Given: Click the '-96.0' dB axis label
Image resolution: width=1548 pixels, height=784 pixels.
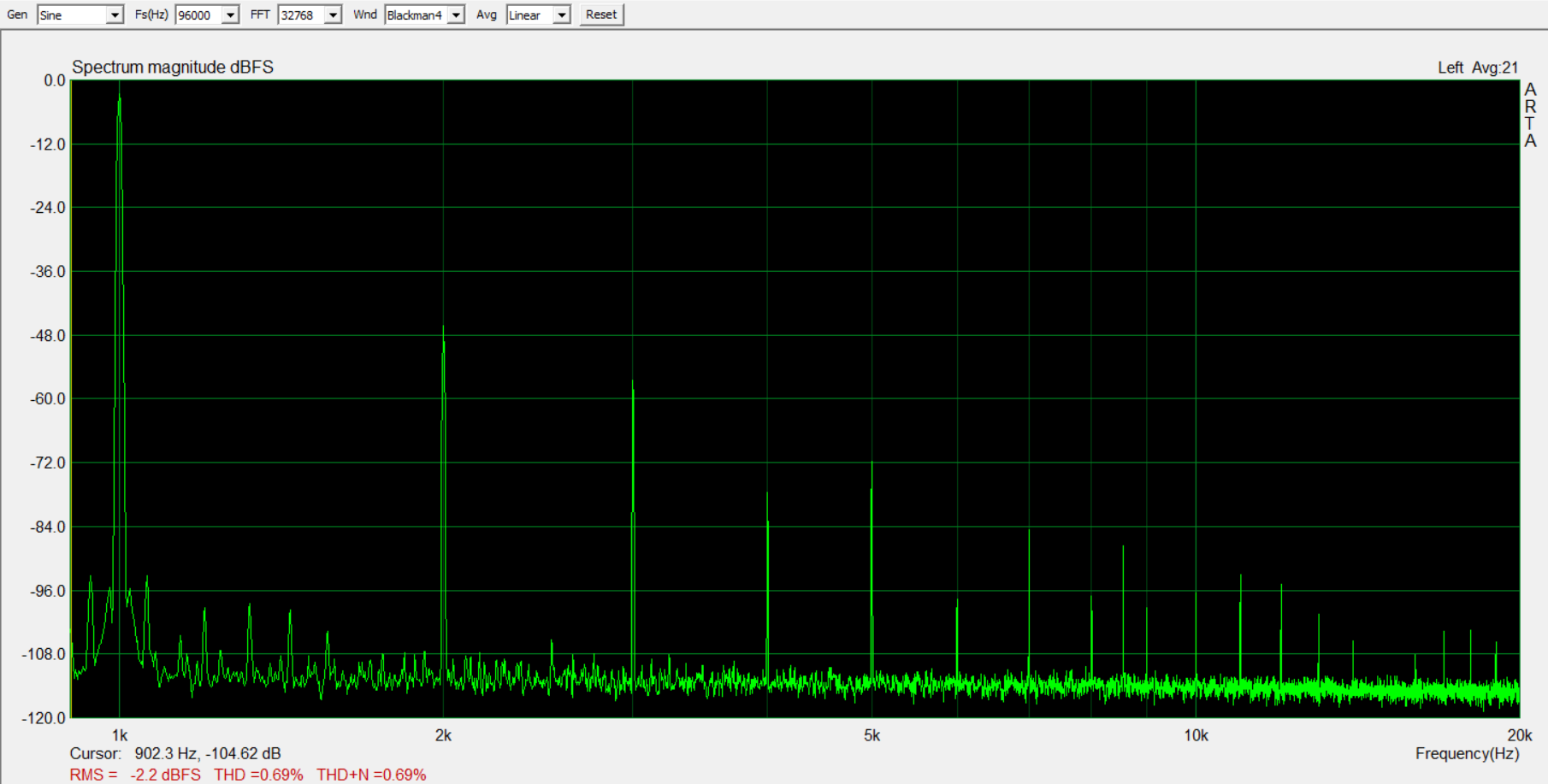Looking at the screenshot, I should pos(48,591).
